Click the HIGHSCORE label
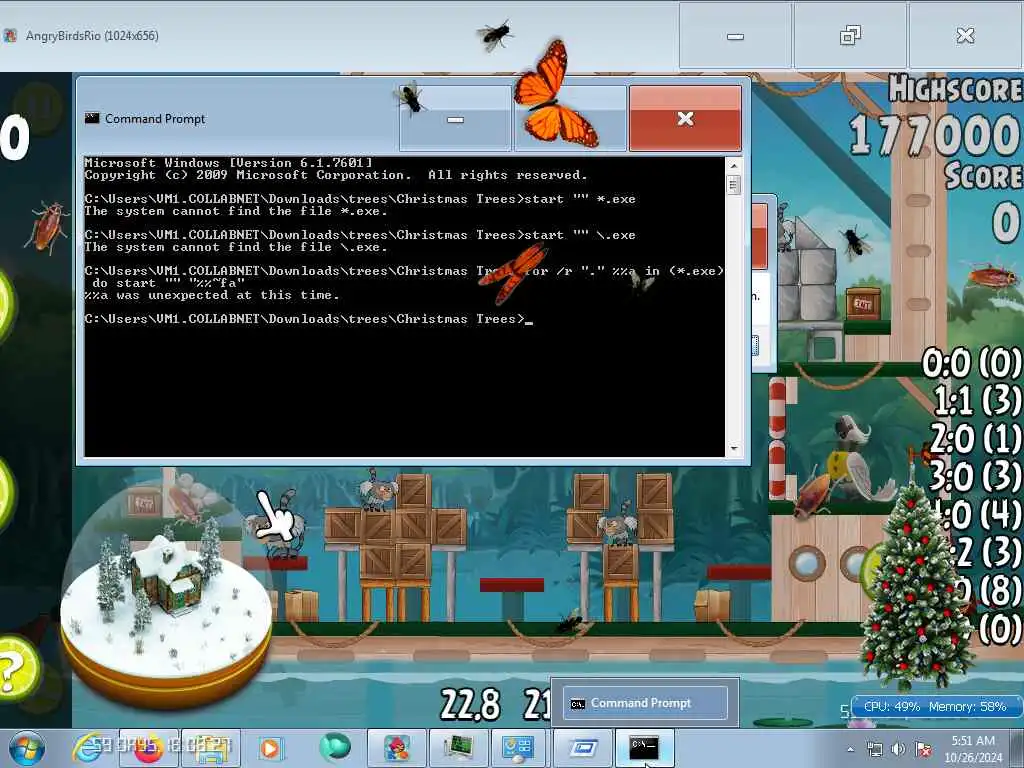 tap(956, 89)
